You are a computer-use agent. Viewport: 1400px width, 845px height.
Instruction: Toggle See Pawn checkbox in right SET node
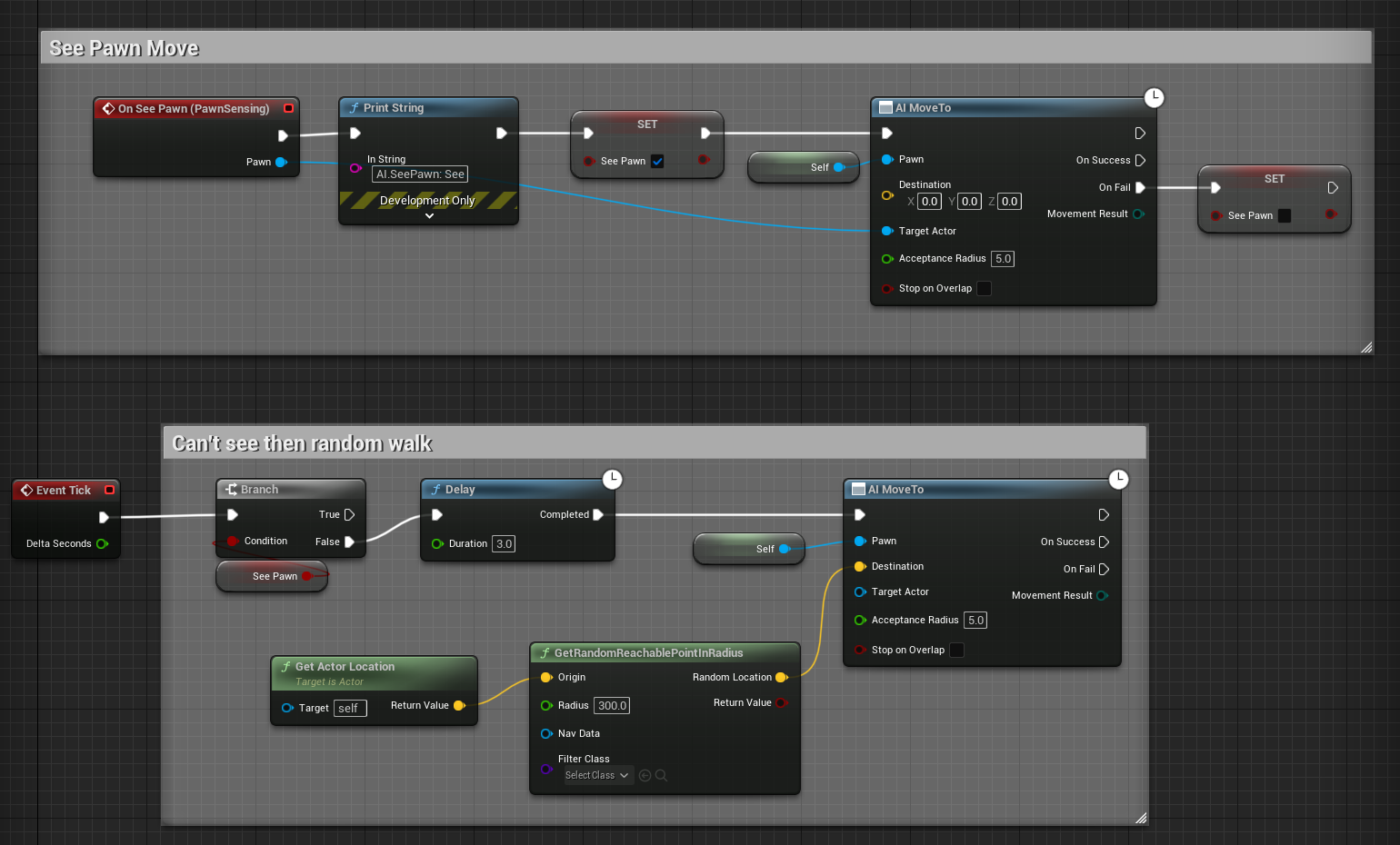pyautogui.click(x=1285, y=215)
